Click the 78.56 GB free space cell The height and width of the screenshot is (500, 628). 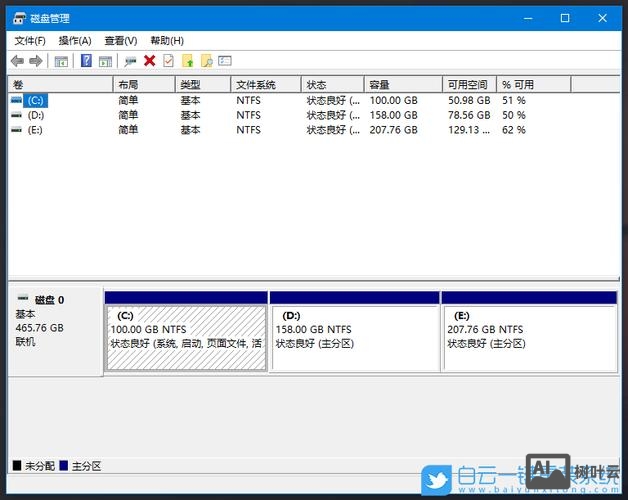tap(469, 115)
